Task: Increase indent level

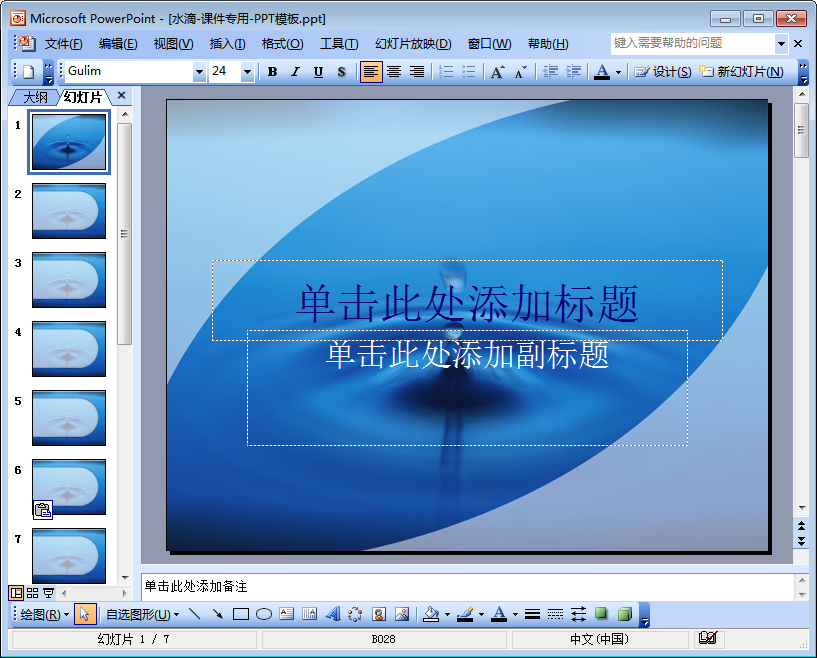Action: pos(573,72)
